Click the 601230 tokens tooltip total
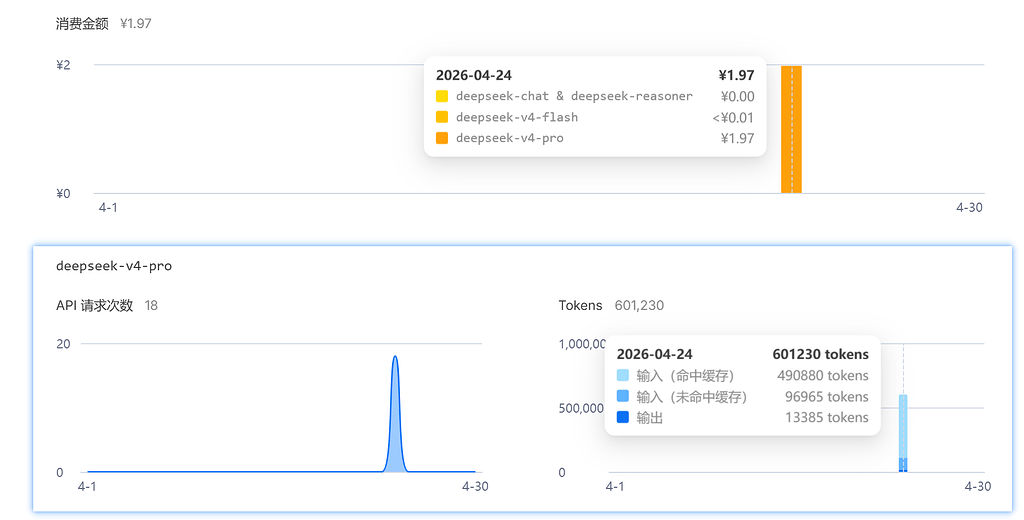The image size is (1024, 520). click(820, 354)
